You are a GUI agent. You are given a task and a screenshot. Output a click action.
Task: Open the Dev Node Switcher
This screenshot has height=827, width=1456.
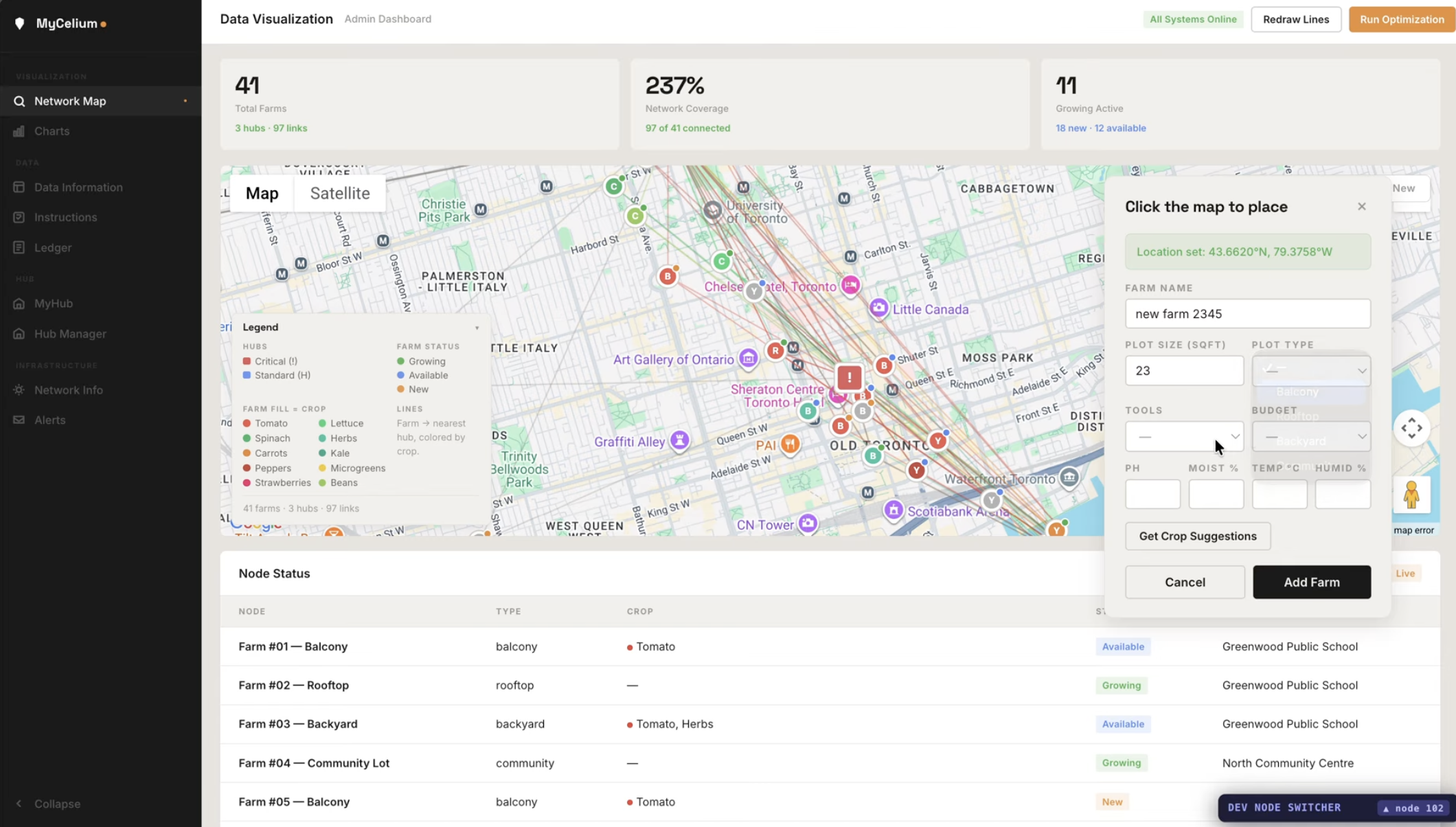1336,808
